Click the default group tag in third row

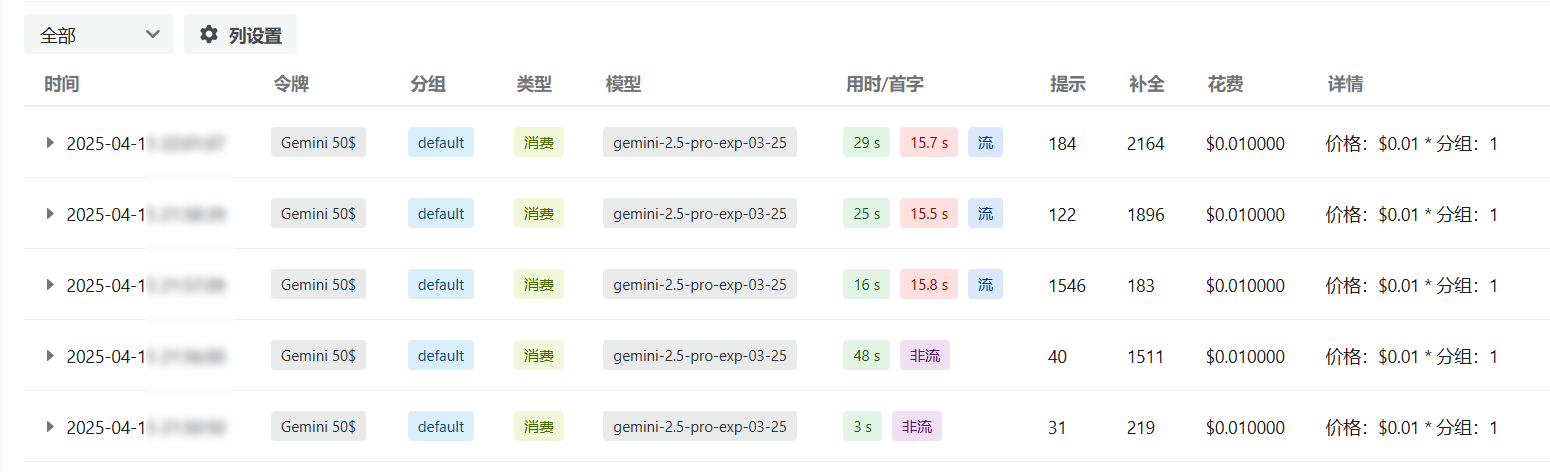tap(441, 284)
